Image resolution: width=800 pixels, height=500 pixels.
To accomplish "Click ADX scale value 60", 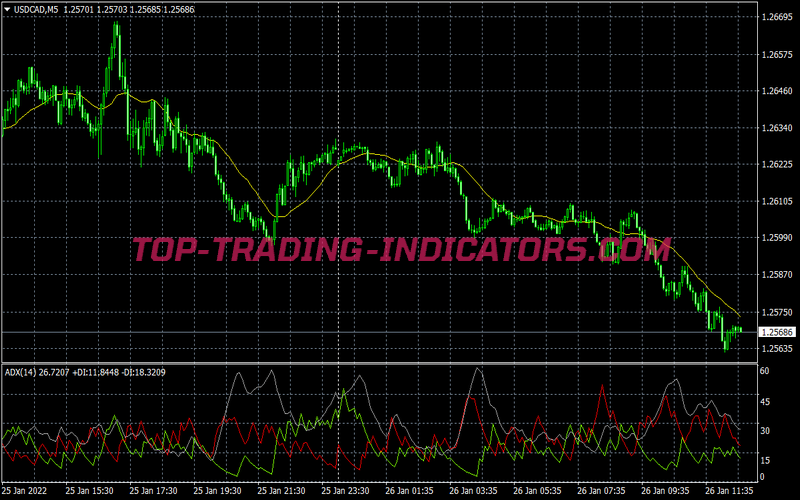I will [764, 371].
